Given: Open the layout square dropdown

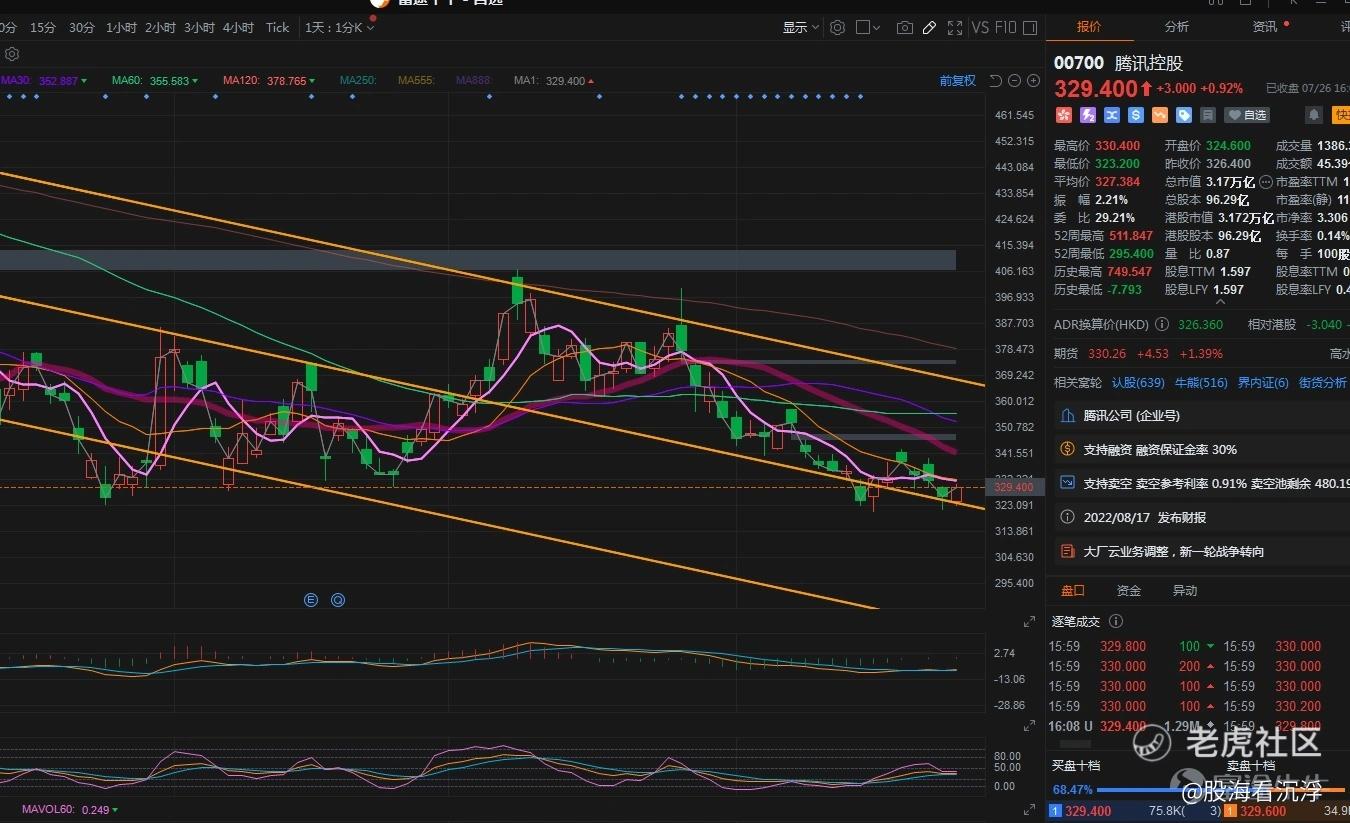Looking at the screenshot, I should [x=868, y=28].
